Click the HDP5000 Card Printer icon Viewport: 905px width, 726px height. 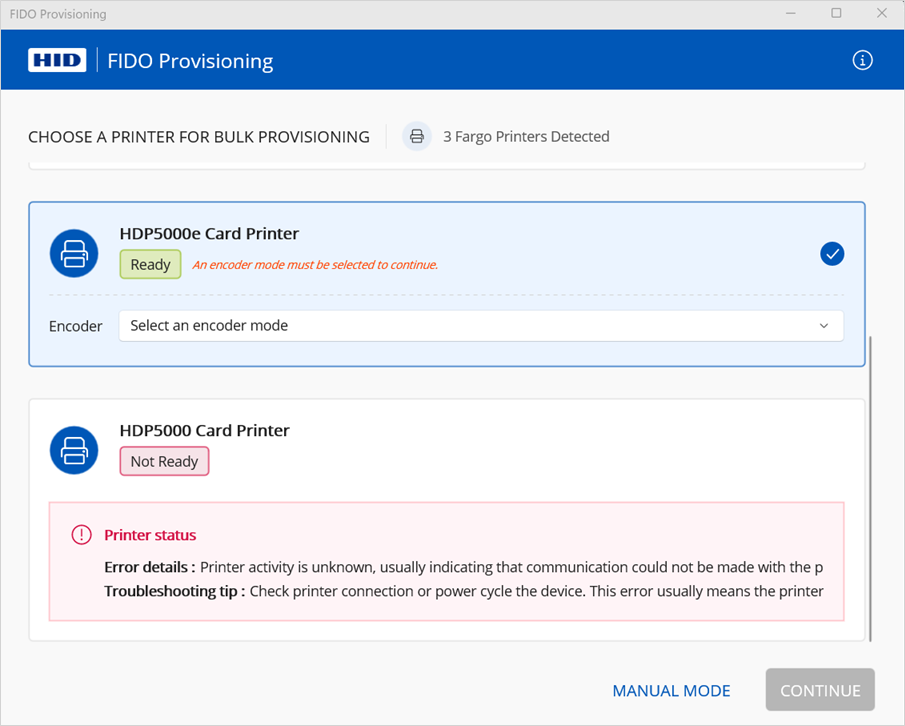pyautogui.click(x=74, y=451)
